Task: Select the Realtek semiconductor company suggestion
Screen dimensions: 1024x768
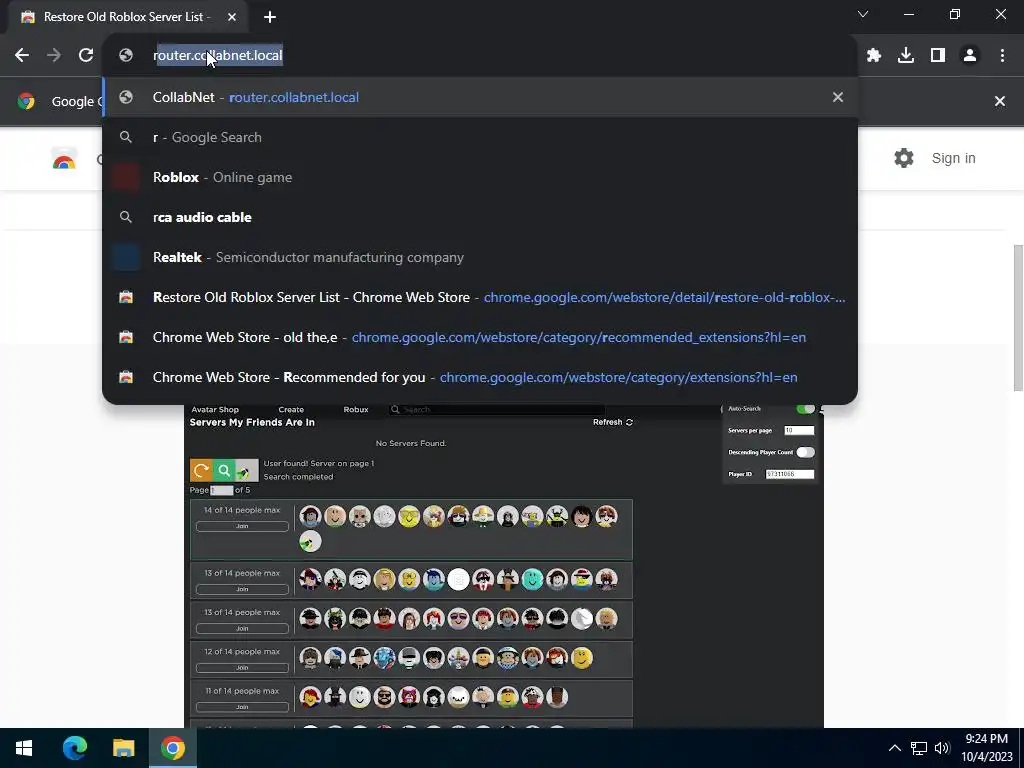Action: click(x=480, y=257)
